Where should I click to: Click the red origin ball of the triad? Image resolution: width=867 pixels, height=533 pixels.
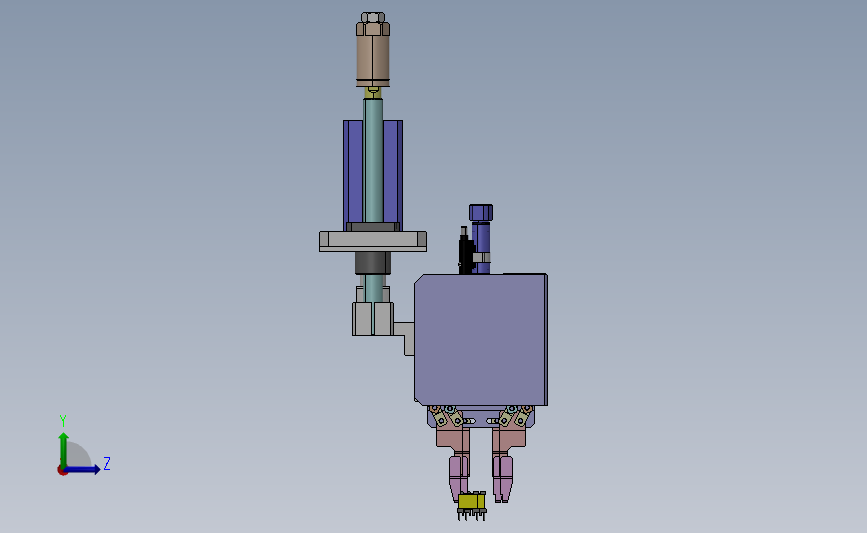coord(62,471)
